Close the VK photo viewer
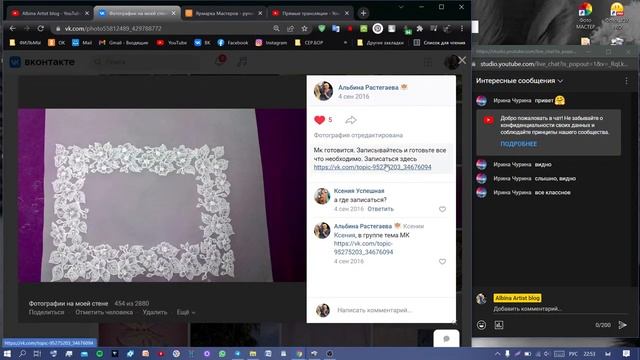The width and height of the screenshot is (640, 360). click(x=462, y=60)
